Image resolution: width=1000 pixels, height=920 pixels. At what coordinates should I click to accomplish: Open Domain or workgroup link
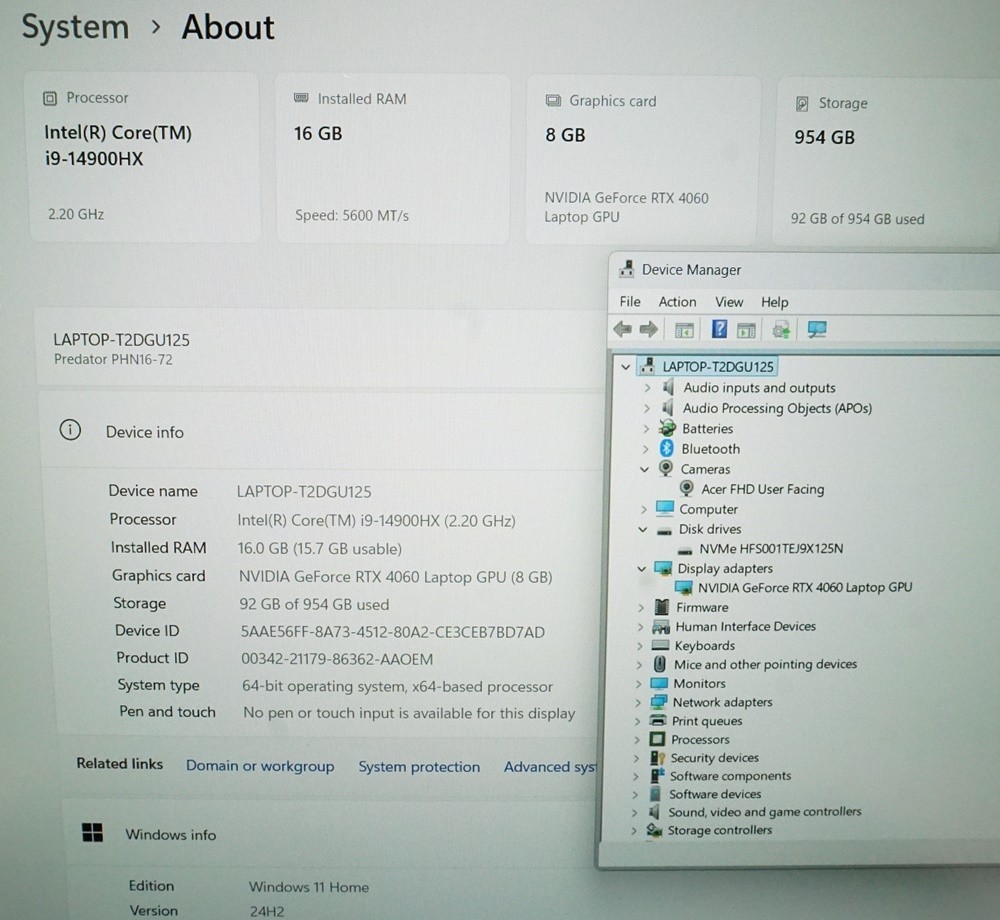[260, 766]
